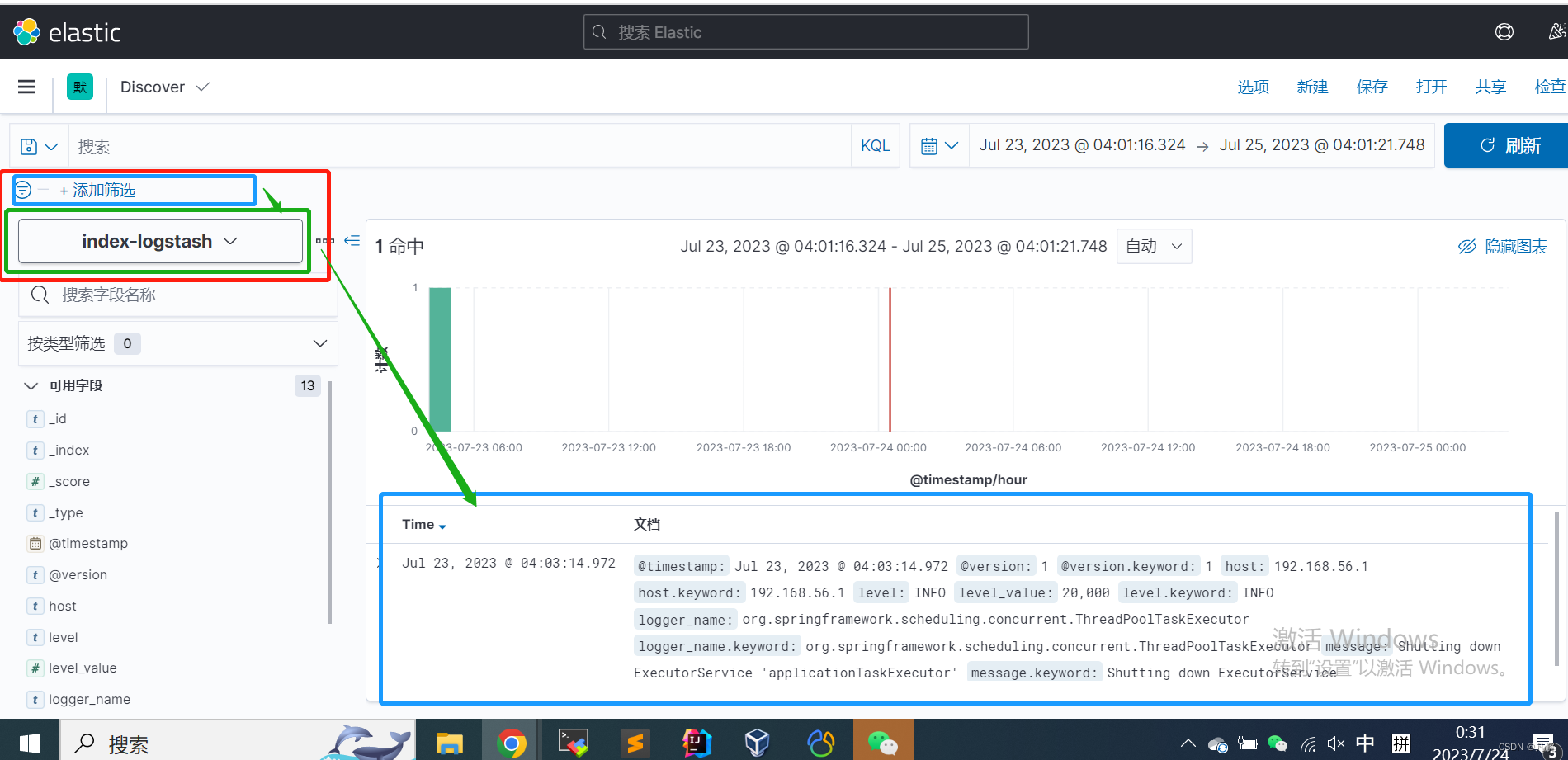Click the 刷新 refresh button

(x=1506, y=145)
